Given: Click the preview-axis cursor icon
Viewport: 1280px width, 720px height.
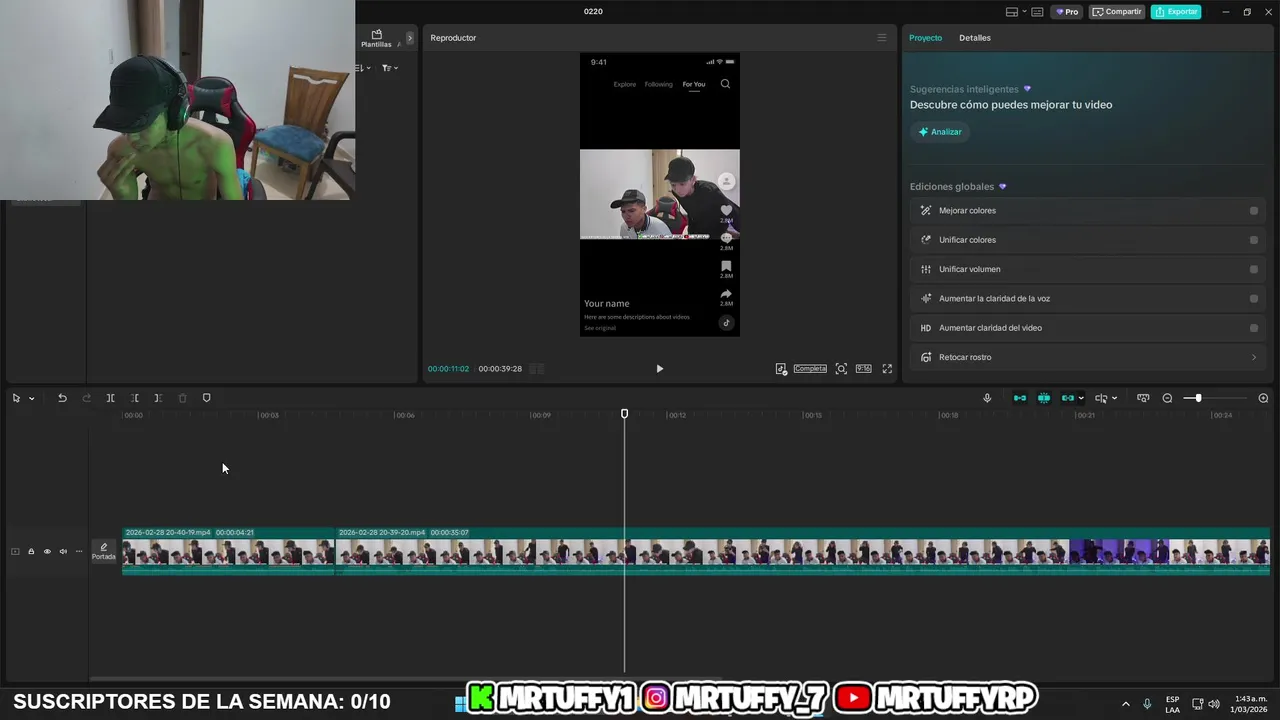Looking at the screenshot, I should [1101, 398].
